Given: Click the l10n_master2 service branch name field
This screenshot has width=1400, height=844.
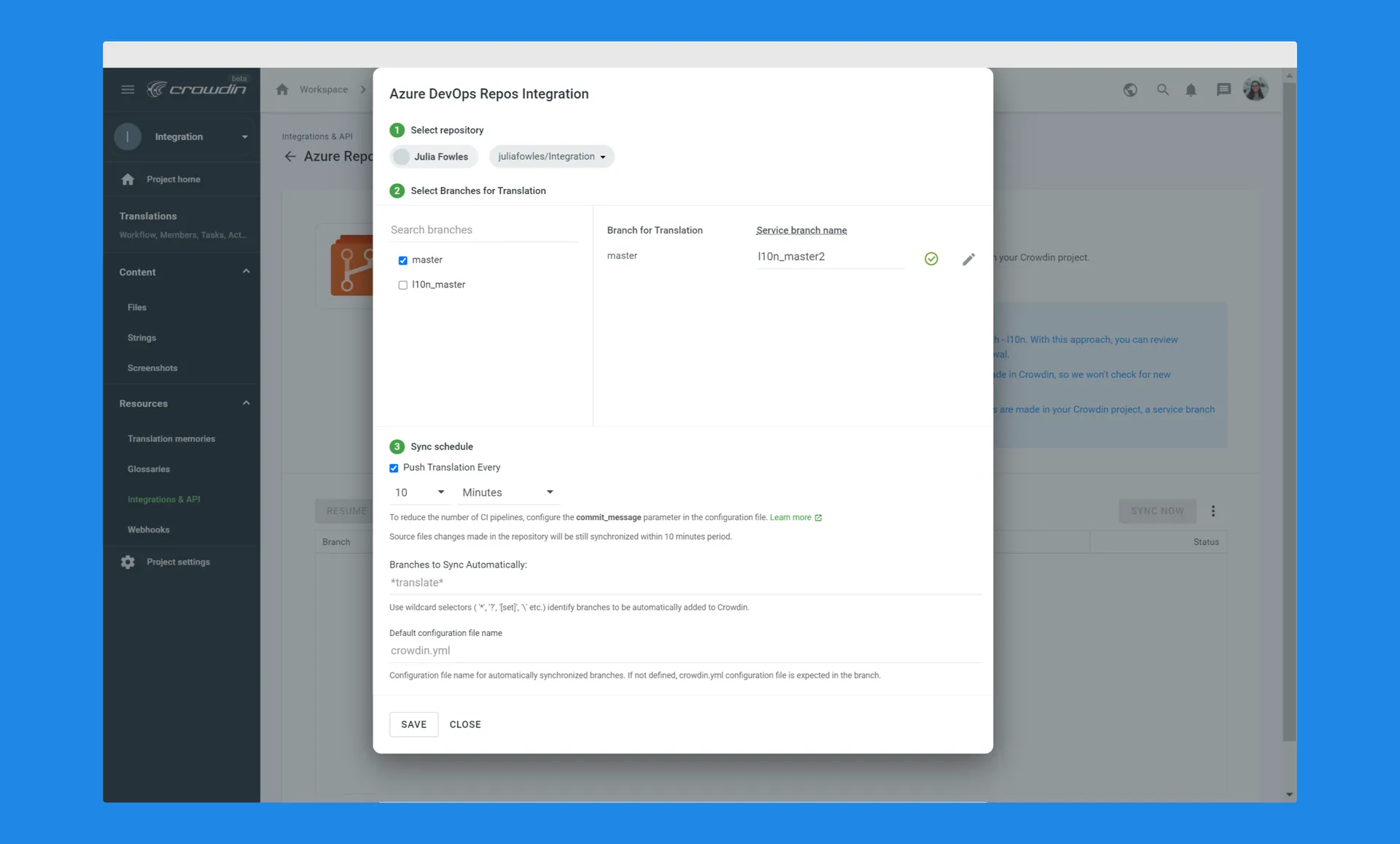Looking at the screenshot, I should click(830, 257).
